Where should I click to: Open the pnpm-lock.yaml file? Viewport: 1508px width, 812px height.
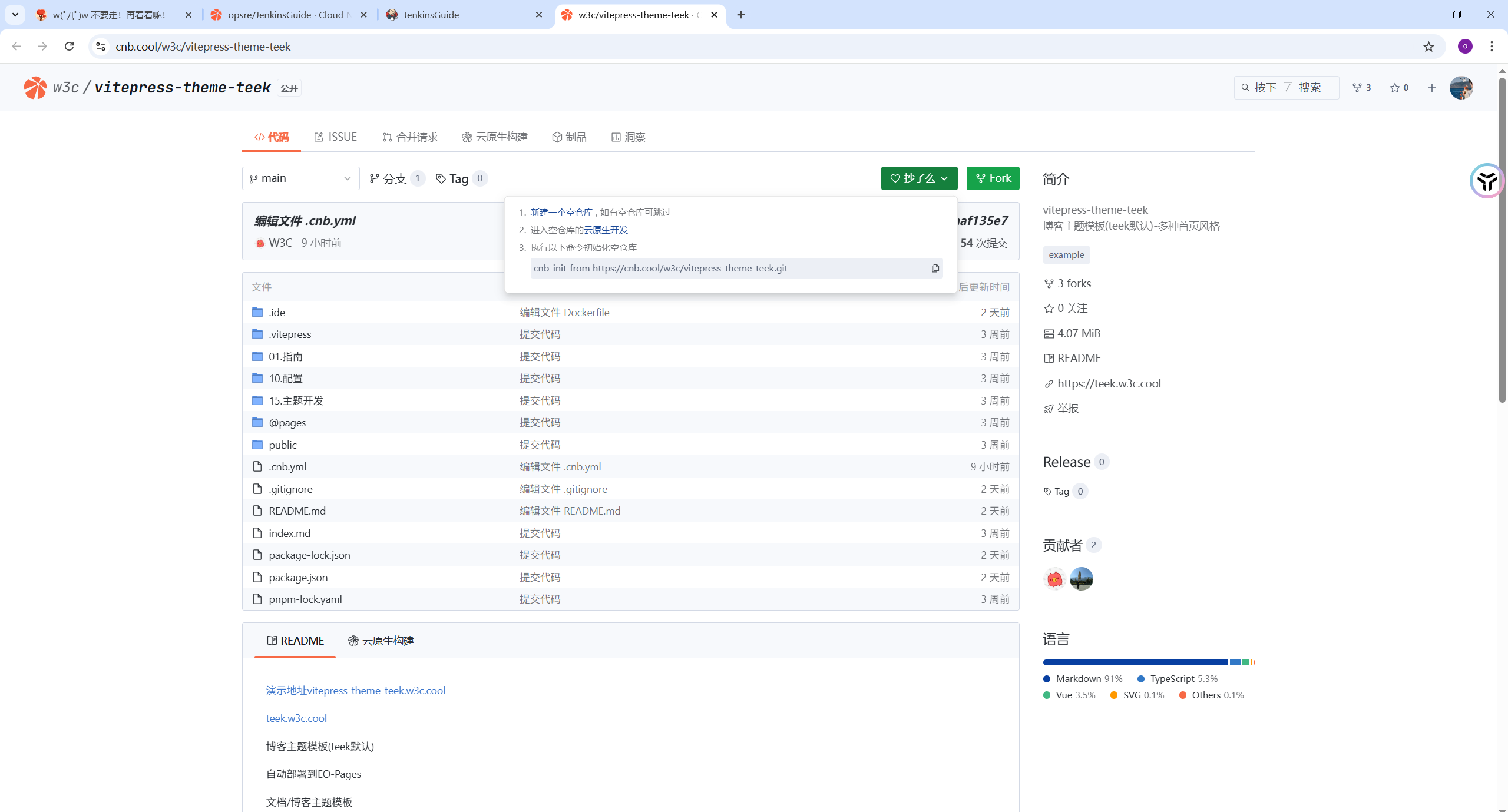pyautogui.click(x=305, y=599)
